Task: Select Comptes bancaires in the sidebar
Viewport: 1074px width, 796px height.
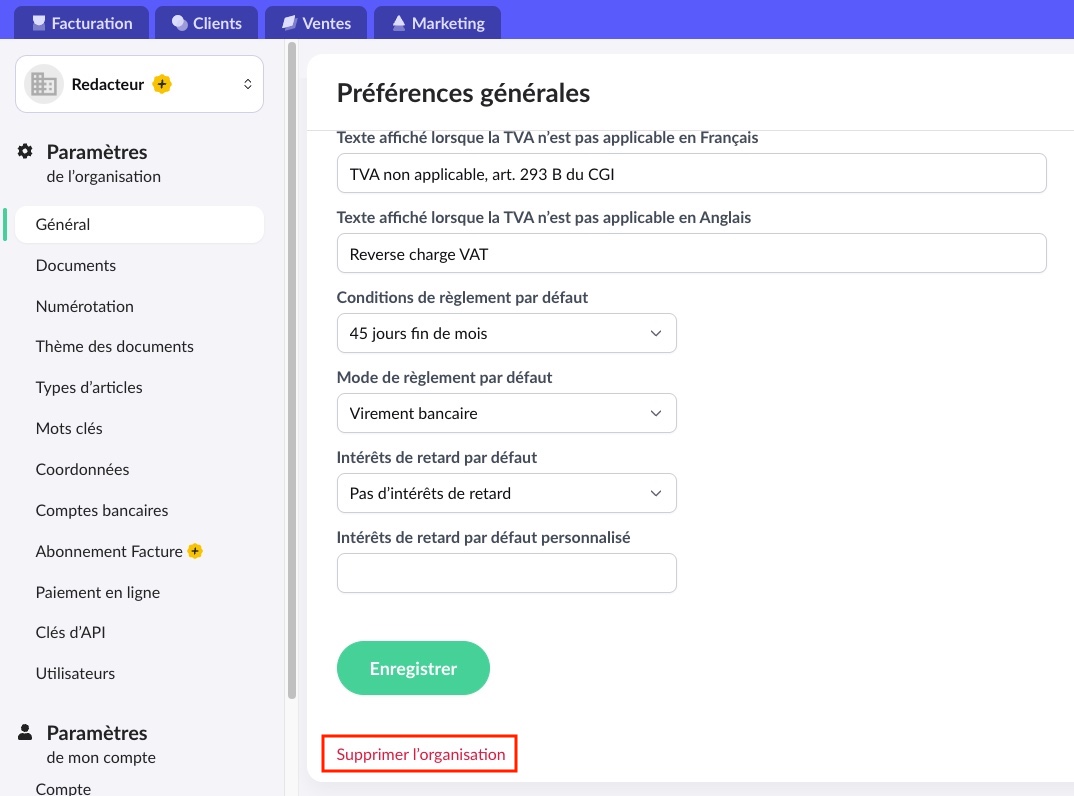Action: 102,510
